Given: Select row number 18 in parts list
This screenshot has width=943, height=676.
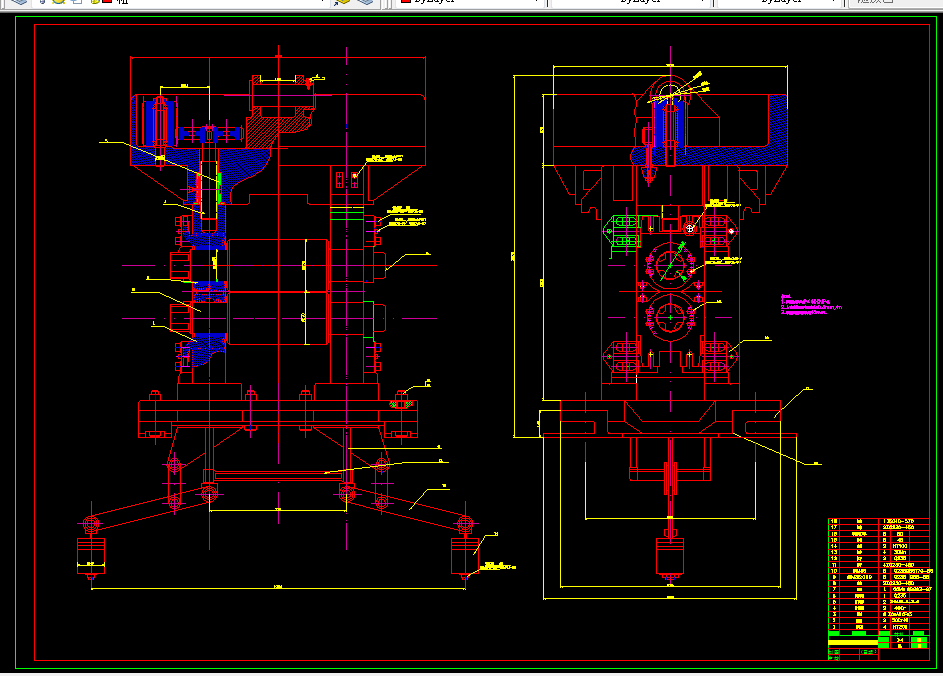Looking at the screenshot, I should pos(834,521).
